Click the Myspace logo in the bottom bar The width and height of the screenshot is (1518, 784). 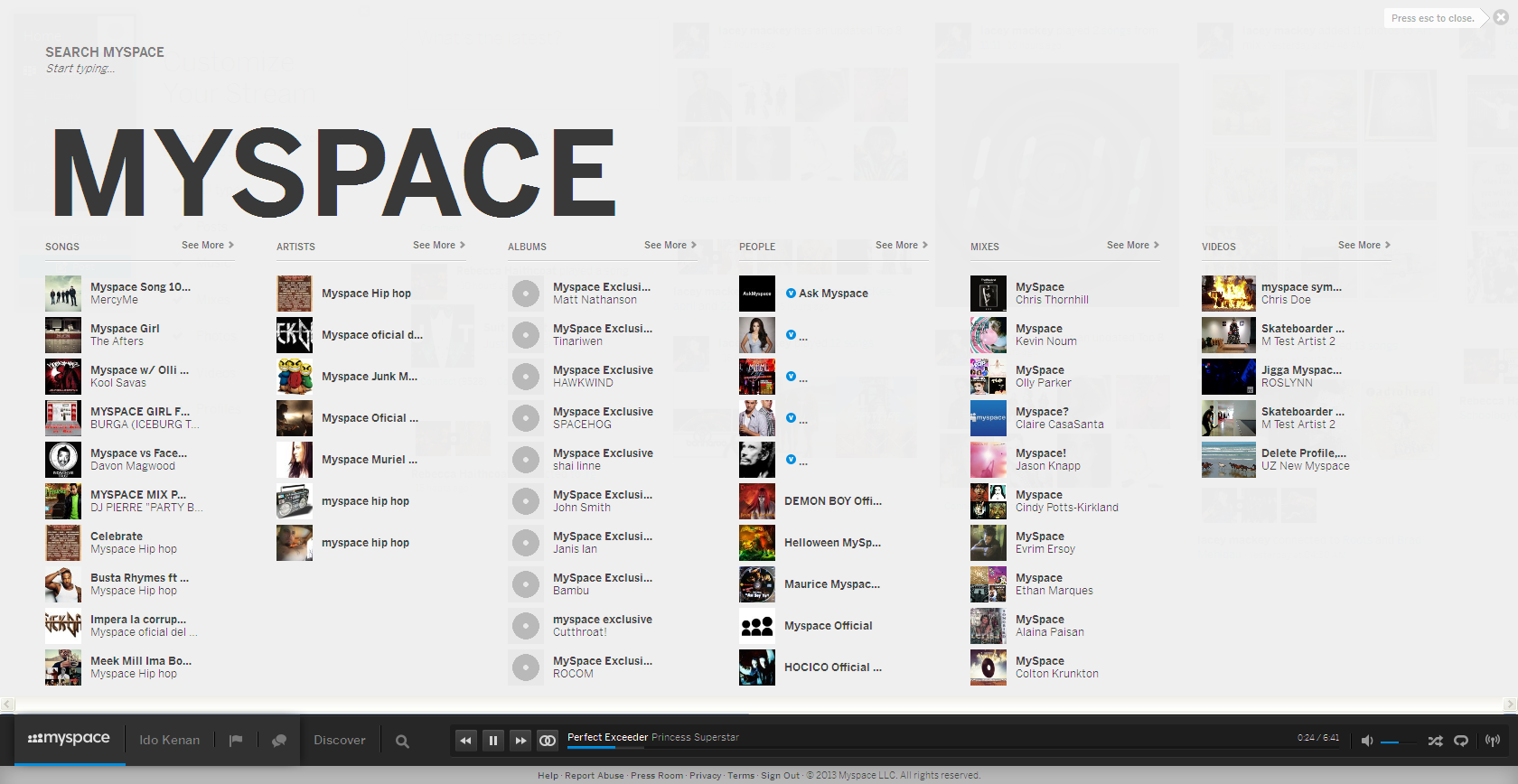click(69, 739)
